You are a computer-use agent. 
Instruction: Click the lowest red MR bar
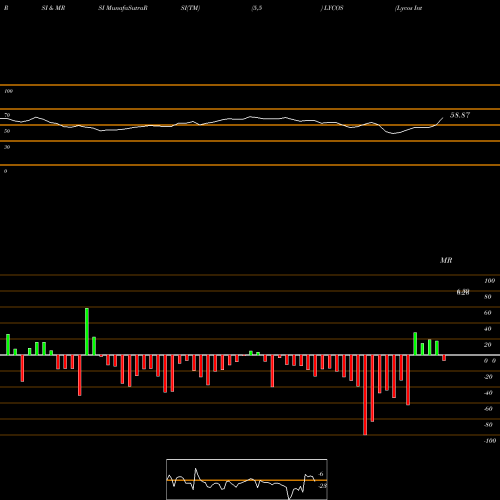pyautogui.click(x=365, y=395)
